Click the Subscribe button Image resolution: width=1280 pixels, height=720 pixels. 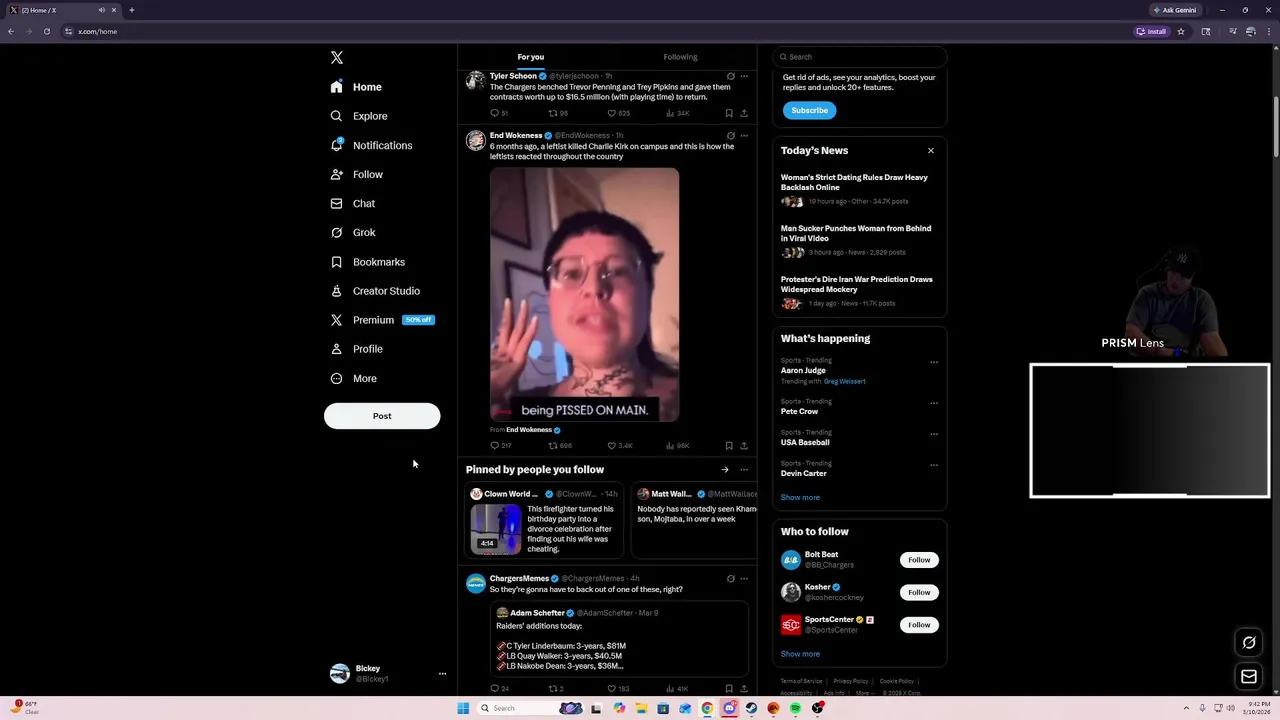(809, 110)
